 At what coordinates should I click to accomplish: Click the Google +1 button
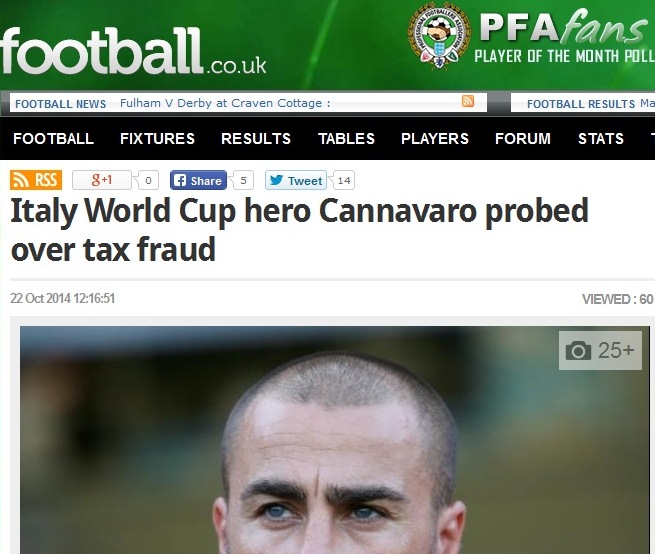tap(102, 180)
